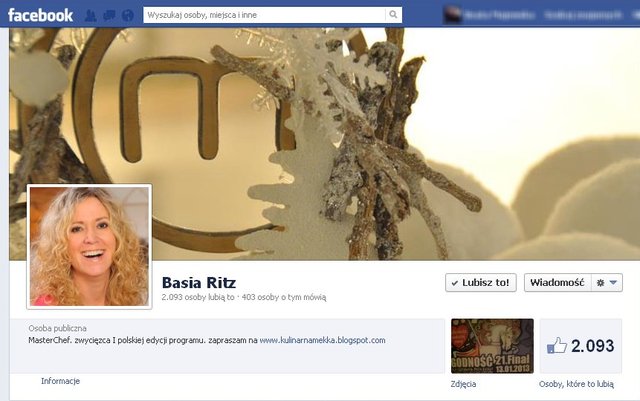Open Basia Ritz profile picture
Screen dimensions: 640x401
[89, 246]
